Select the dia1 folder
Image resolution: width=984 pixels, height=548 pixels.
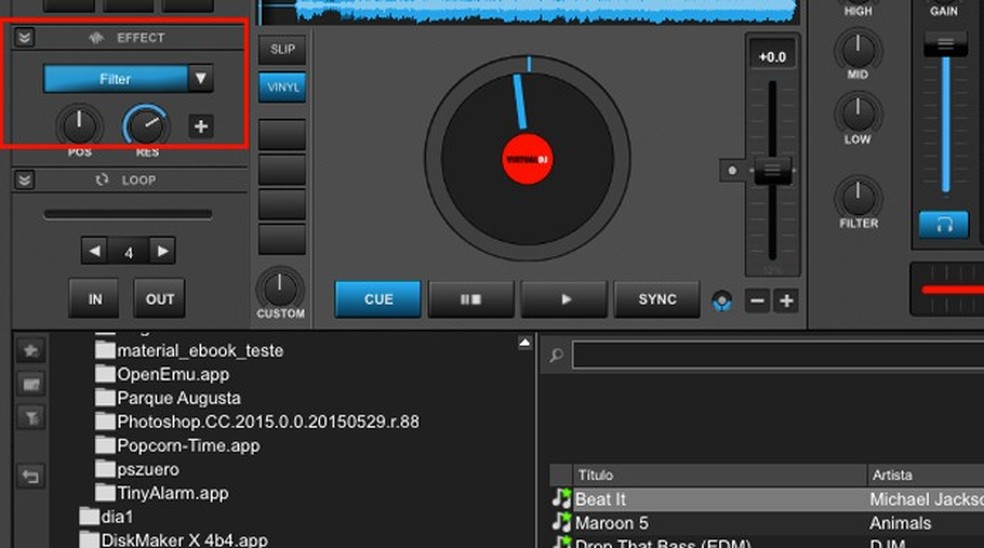click(x=107, y=517)
